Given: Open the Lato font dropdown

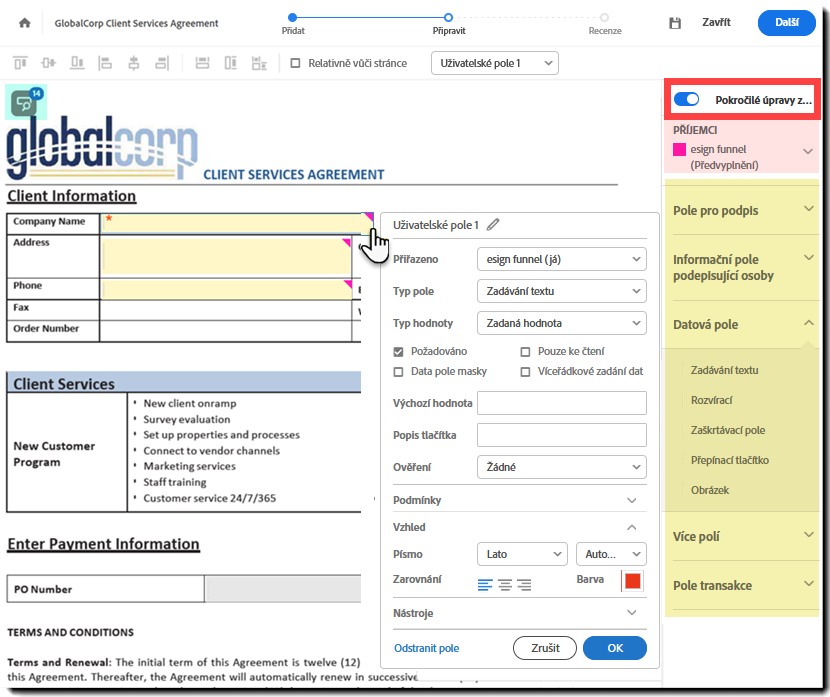Looking at the screenshot, I should point(522,554).
